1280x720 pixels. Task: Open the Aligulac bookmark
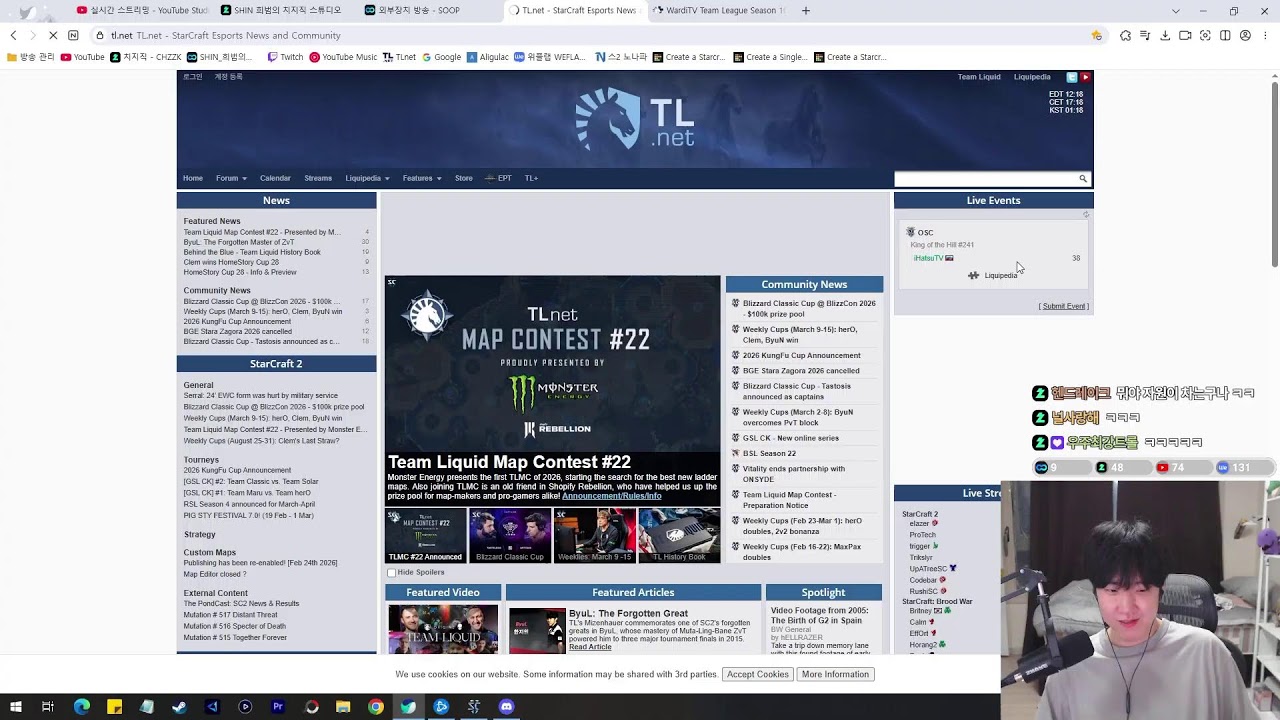click(x=488, y=57)
